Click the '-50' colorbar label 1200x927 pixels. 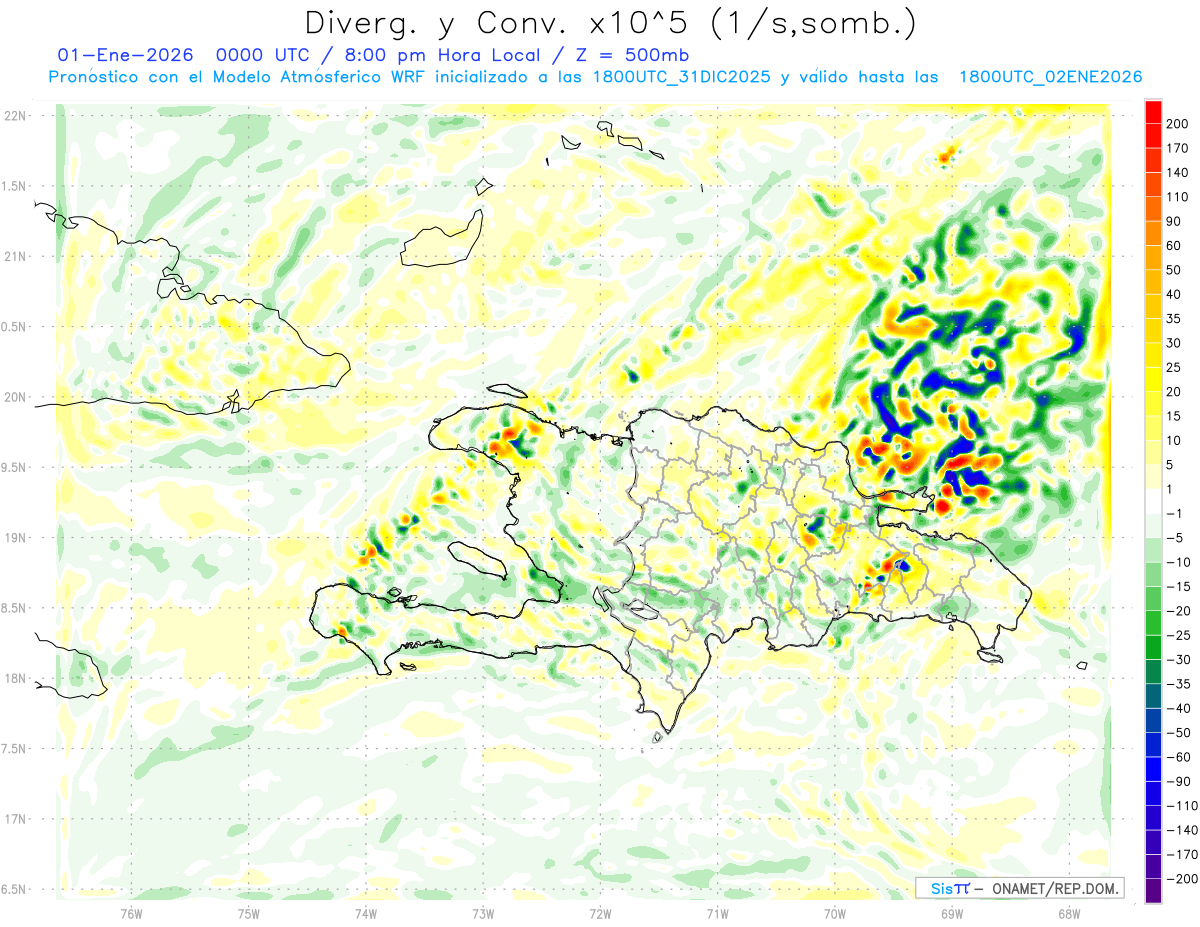(x=1178, y=733)
